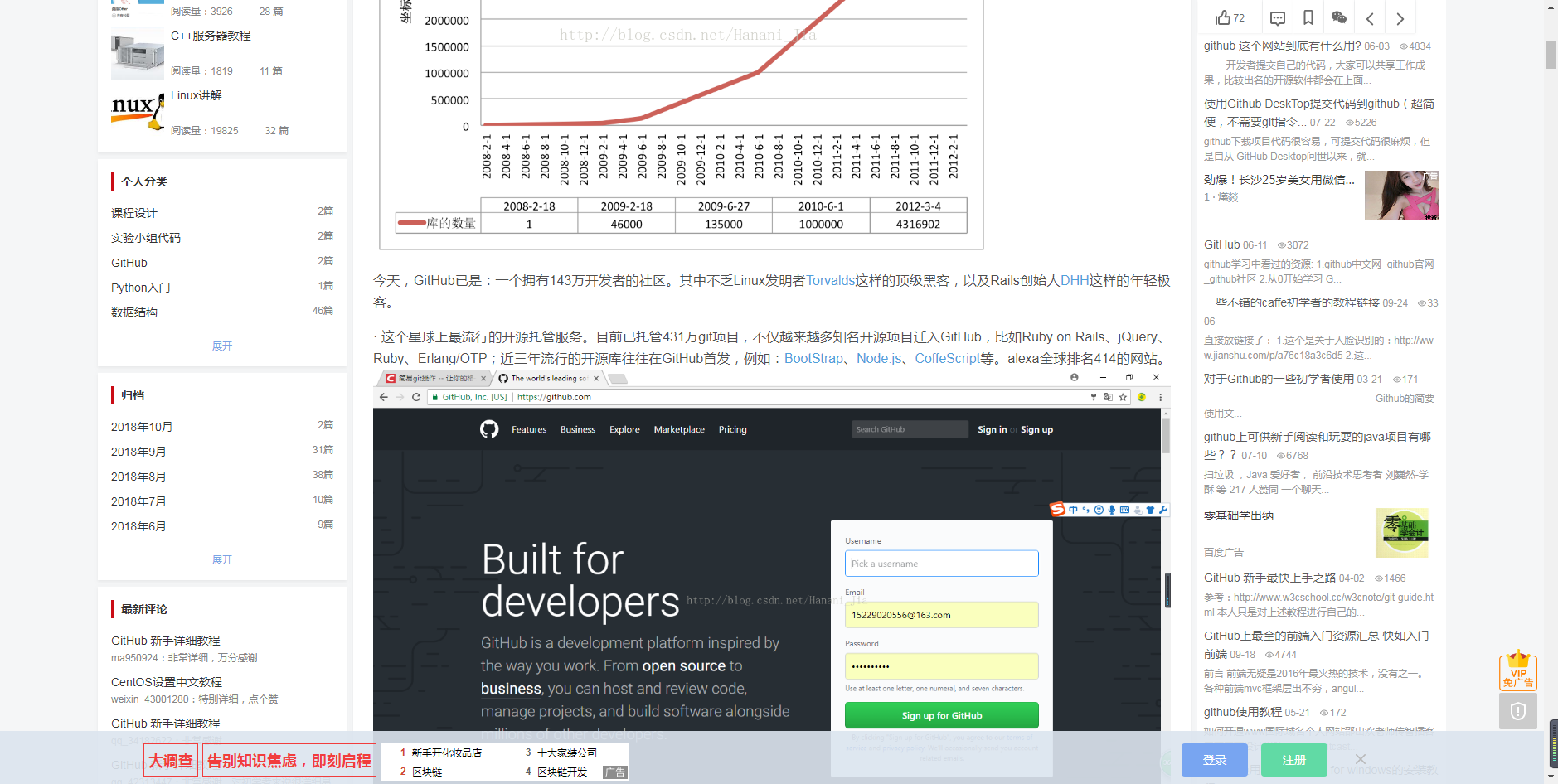Screen dimensions: 1558x784
Task: Follow the Torvalds hyperlink in the article
Action: tap(830, 280)
